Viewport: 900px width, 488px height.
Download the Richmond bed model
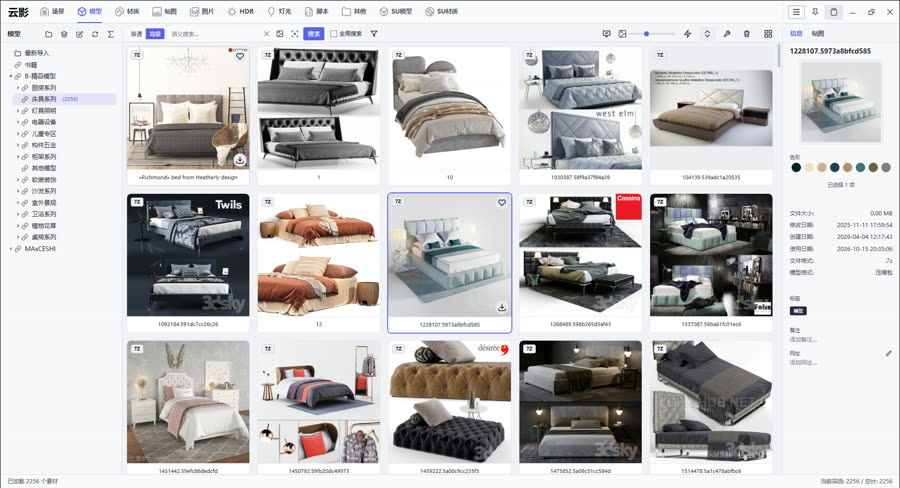click(x=240, y=160)
